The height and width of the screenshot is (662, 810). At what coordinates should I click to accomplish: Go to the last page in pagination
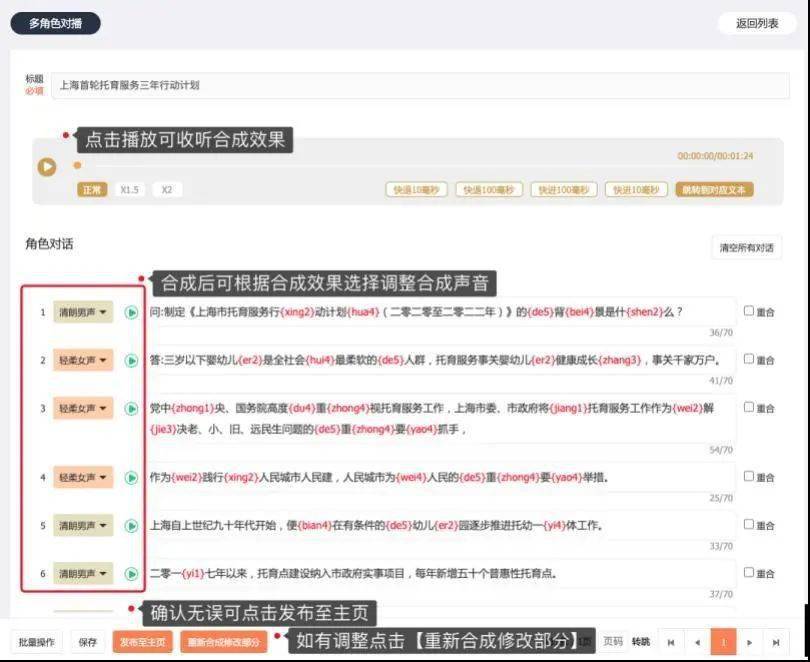tap(776, 642)
